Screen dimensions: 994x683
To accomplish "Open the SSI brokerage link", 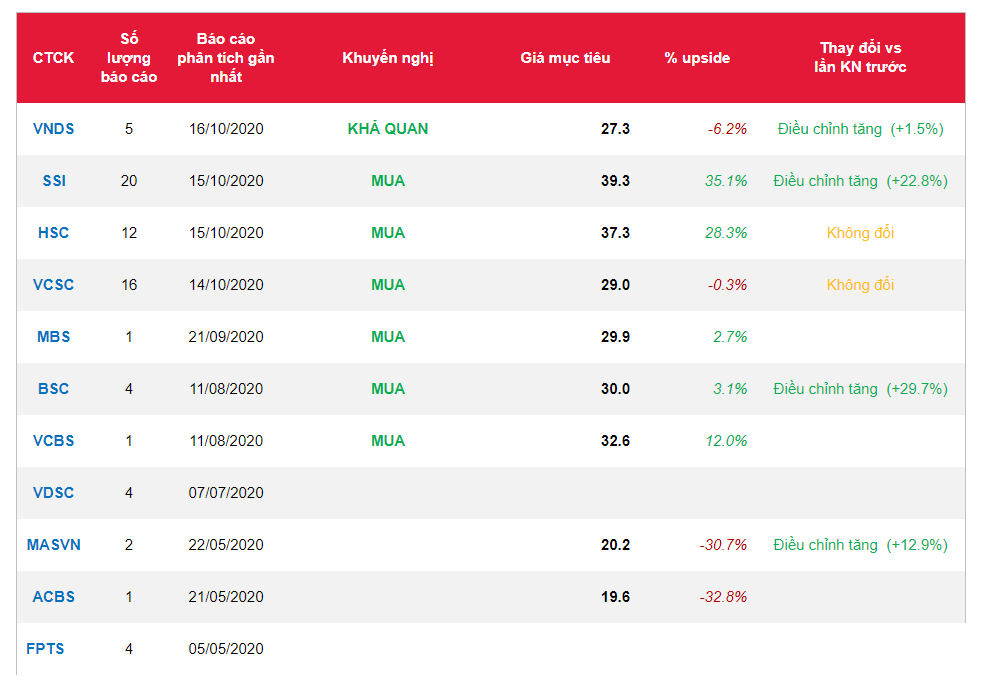I will click(54, 181).
